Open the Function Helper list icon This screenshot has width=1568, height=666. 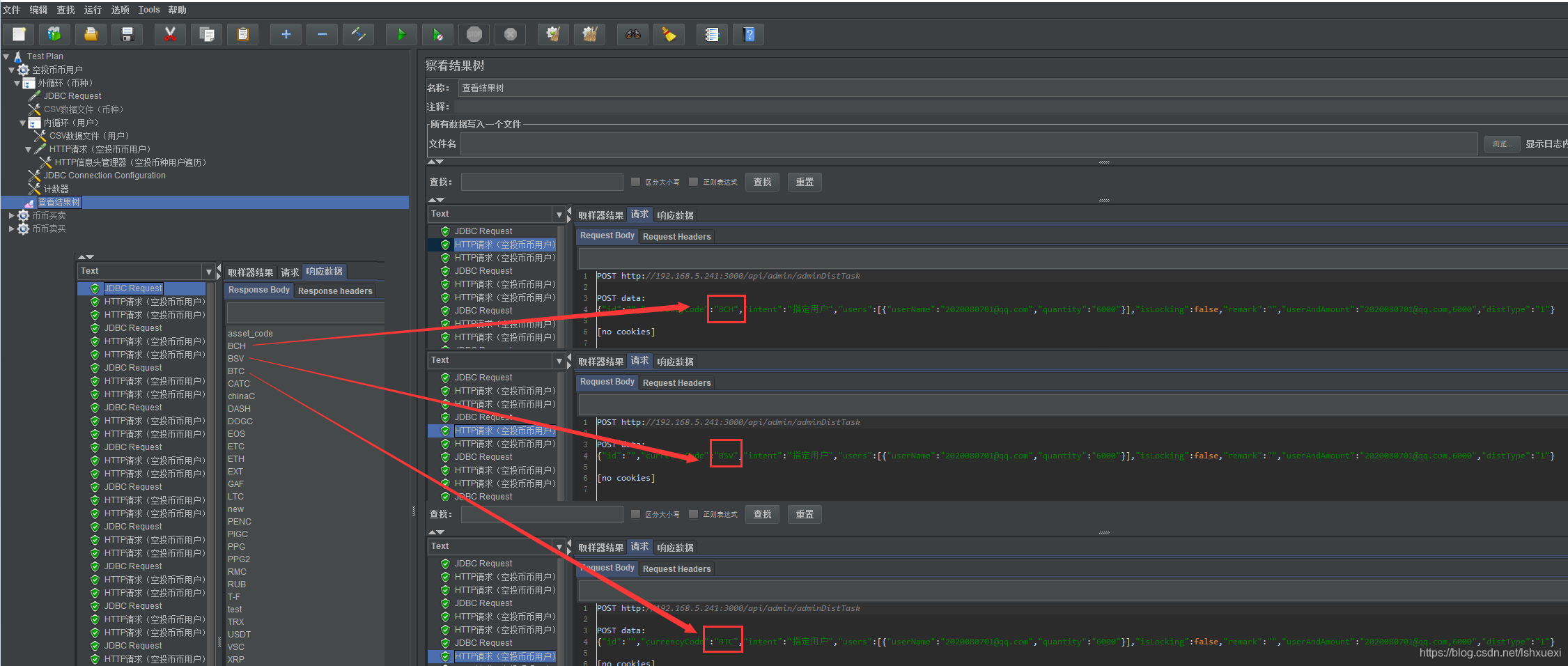pos(712,34)
